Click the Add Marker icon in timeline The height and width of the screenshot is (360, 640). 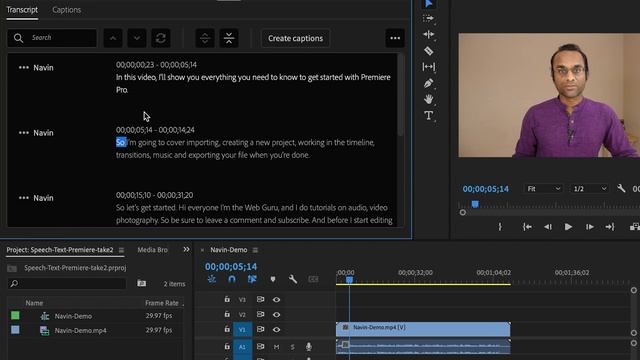pos(273,279)
